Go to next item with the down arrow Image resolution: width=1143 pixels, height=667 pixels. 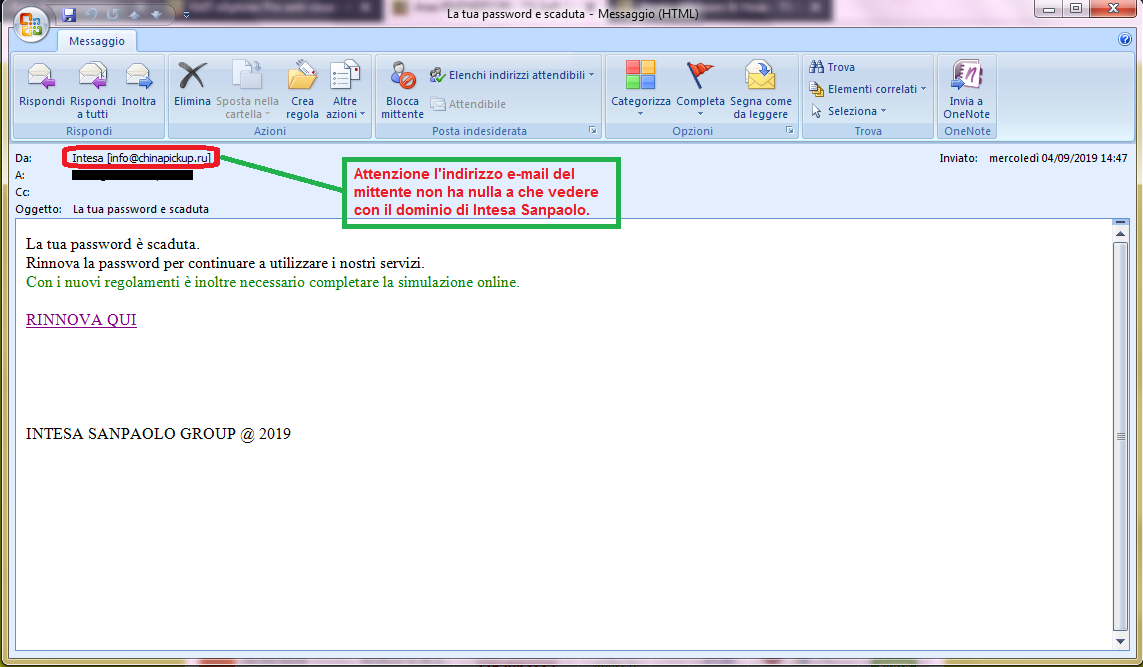157,15
